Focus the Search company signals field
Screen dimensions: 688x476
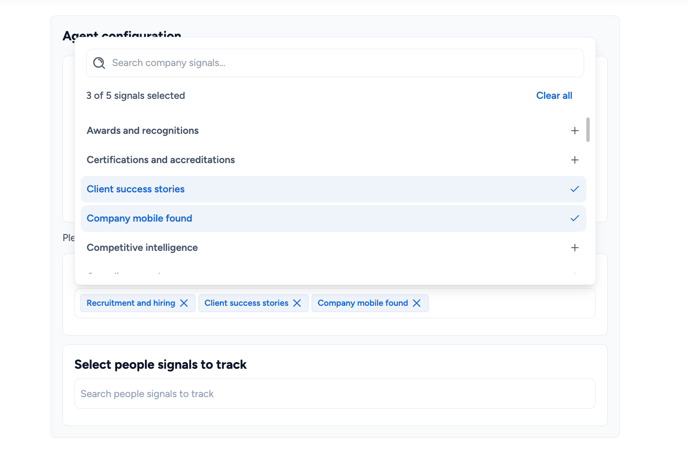[x=335, y=63]
